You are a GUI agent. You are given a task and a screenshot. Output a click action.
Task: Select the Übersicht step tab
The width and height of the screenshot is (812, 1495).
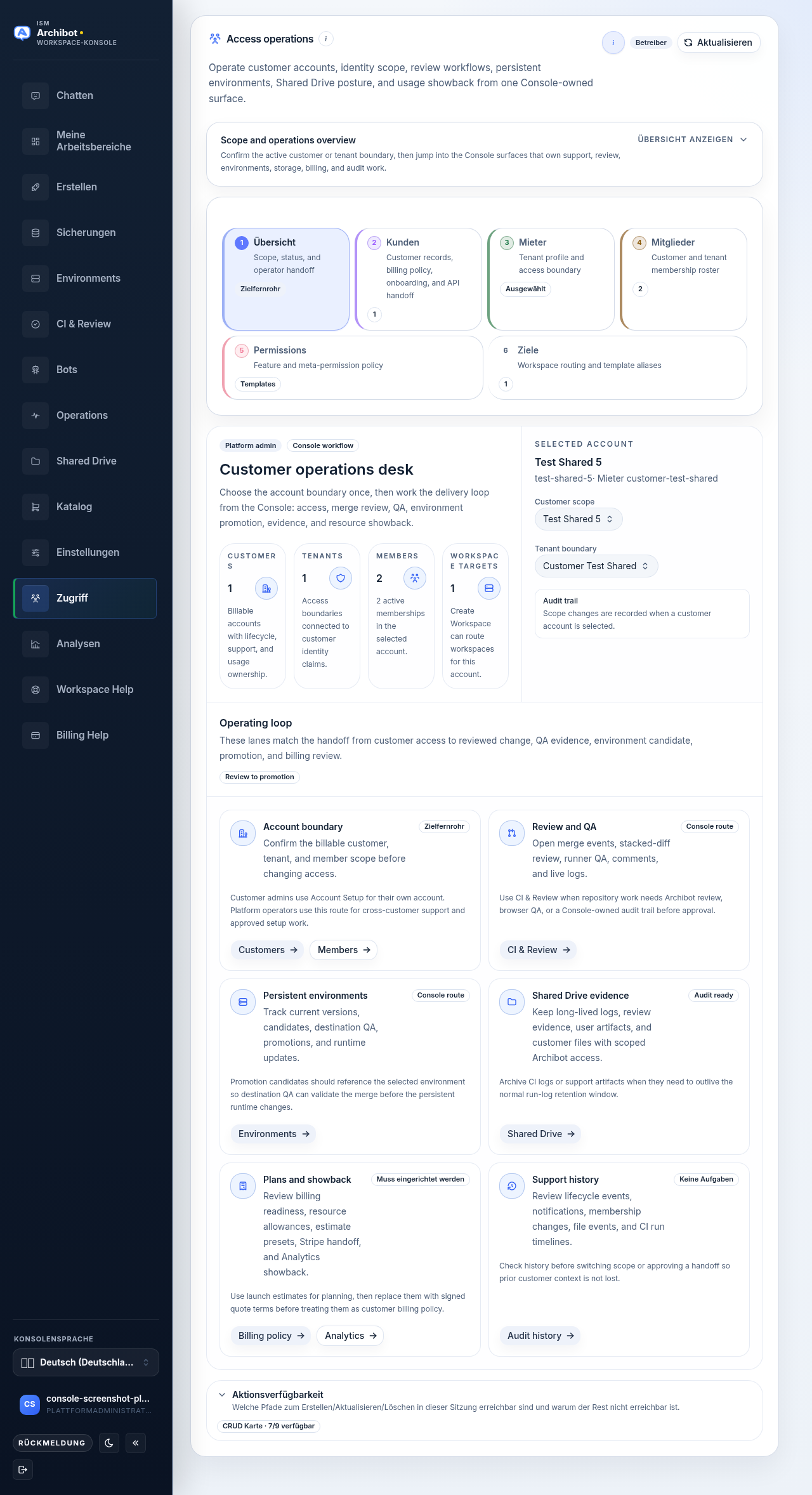point(286,279)
